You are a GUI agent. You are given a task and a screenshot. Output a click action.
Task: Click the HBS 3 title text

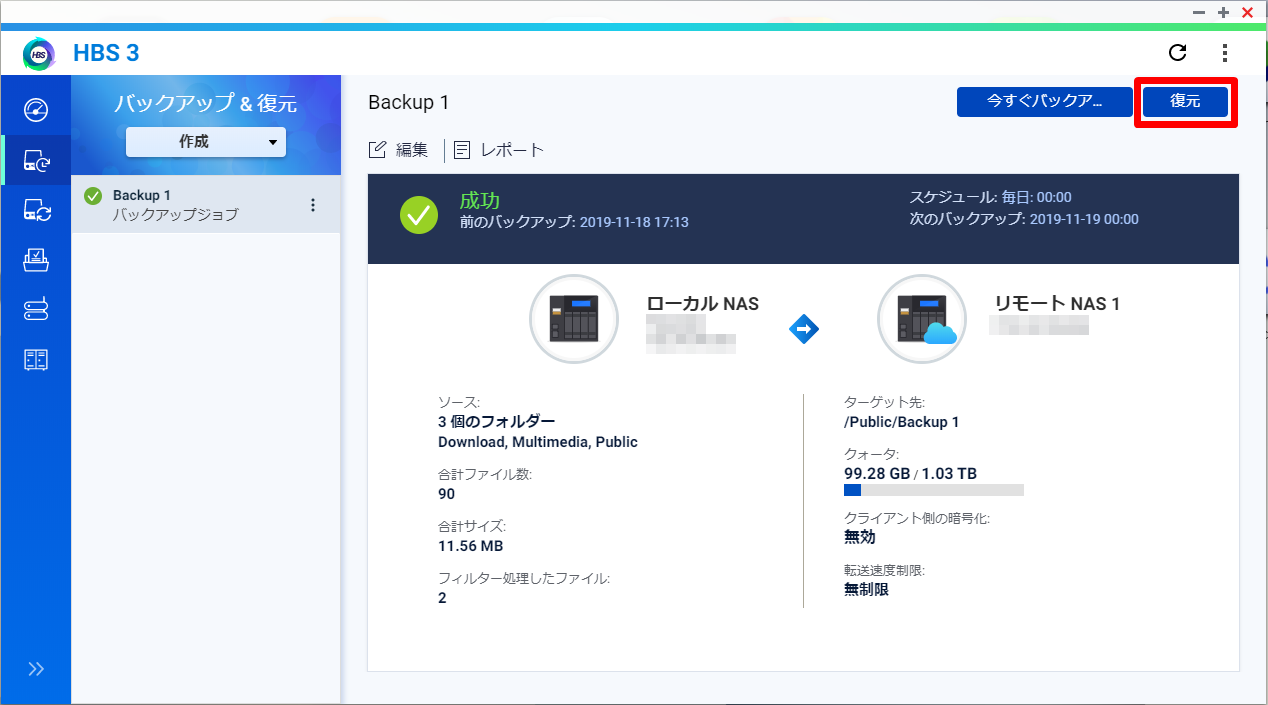[106, 53]
